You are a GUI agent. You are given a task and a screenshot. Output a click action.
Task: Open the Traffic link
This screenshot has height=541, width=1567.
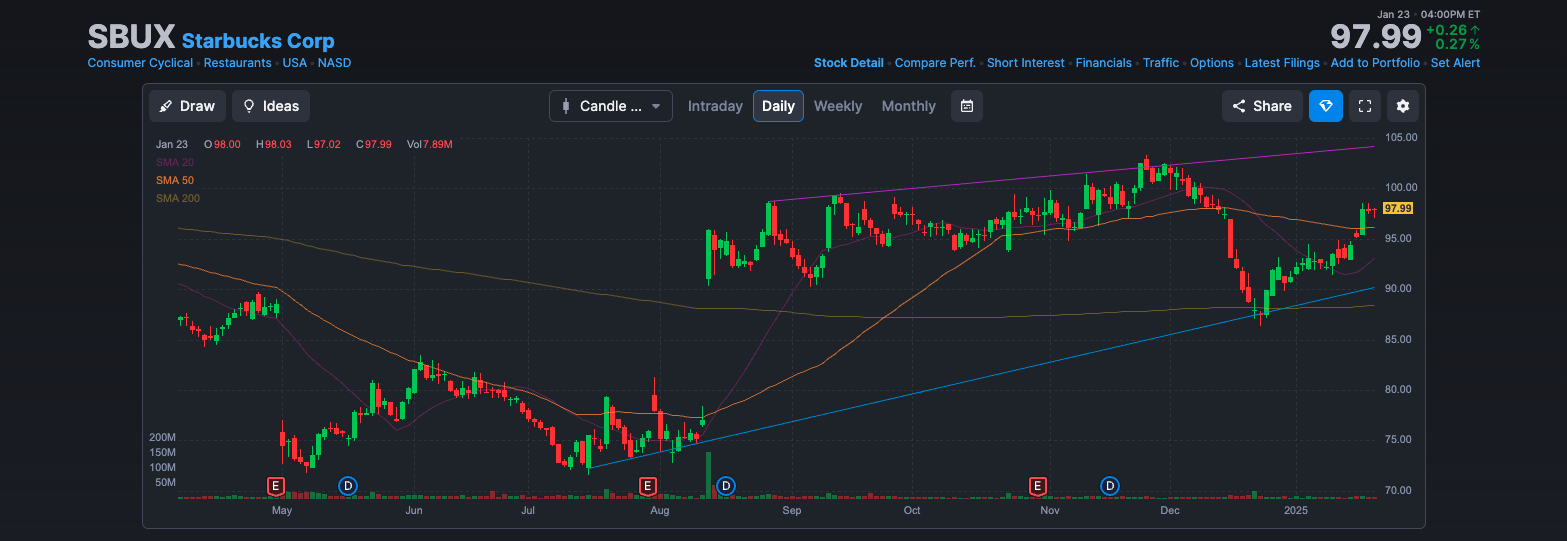pos(1161,63)
